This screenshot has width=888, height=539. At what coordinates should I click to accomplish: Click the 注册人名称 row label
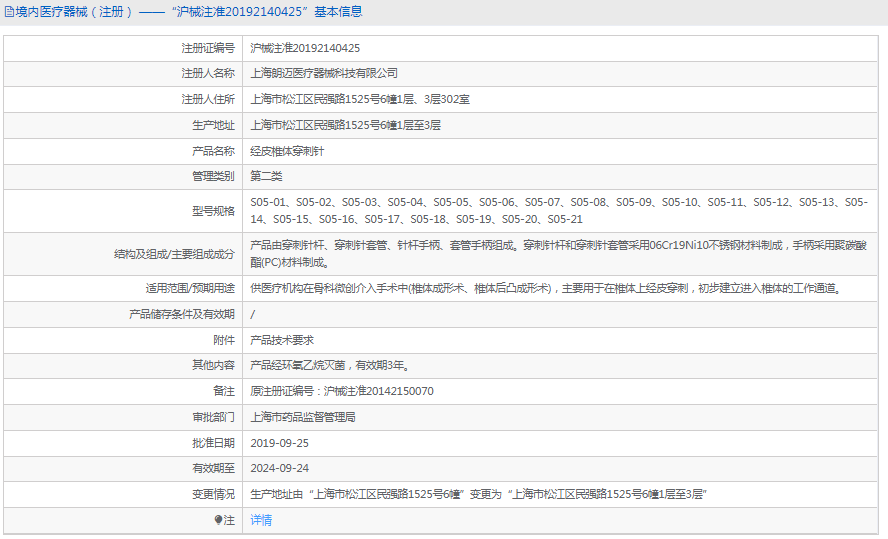(x=208, y=73)
